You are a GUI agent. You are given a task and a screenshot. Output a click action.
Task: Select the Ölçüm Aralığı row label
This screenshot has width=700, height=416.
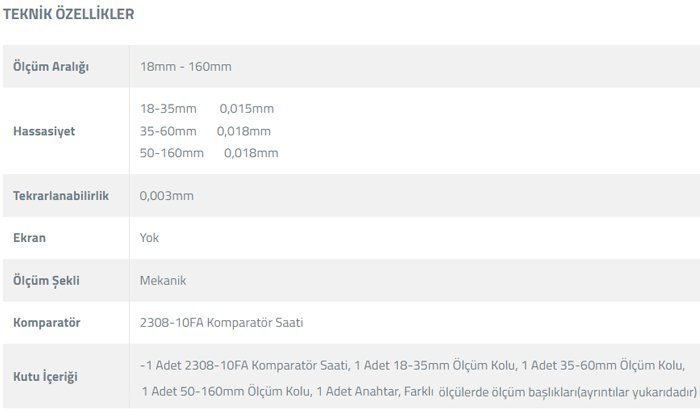pyautogui.click(x=51, y=67)
